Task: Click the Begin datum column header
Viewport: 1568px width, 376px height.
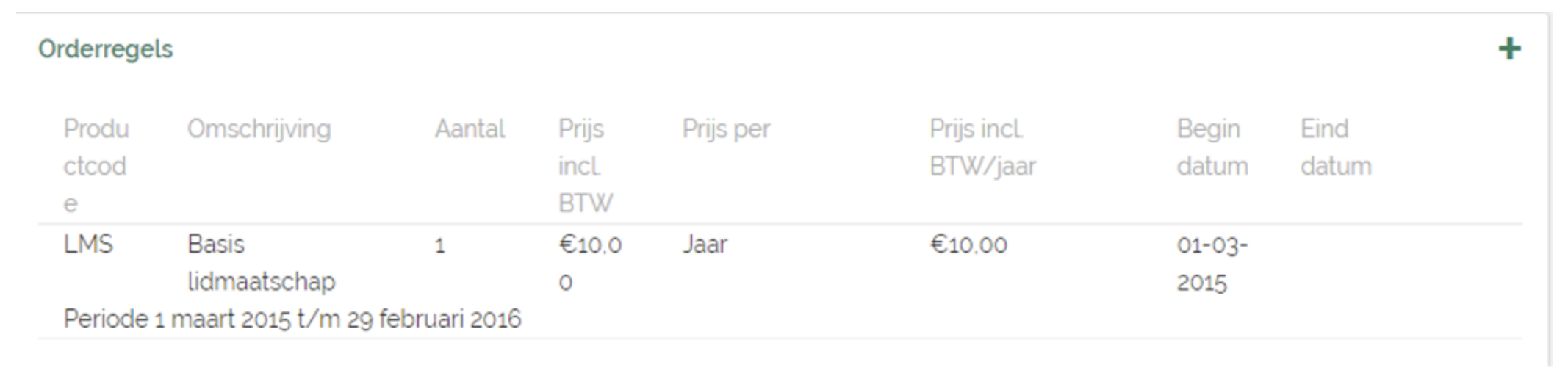Action: point(1212,148)
